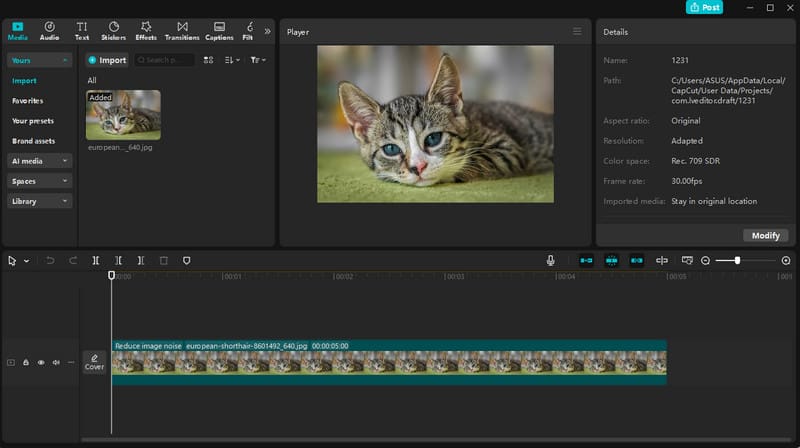Add a marker with shield icon

coord(187,261)
